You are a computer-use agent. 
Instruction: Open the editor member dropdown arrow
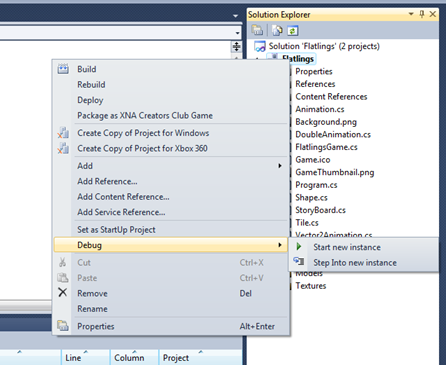pos(237,33)
